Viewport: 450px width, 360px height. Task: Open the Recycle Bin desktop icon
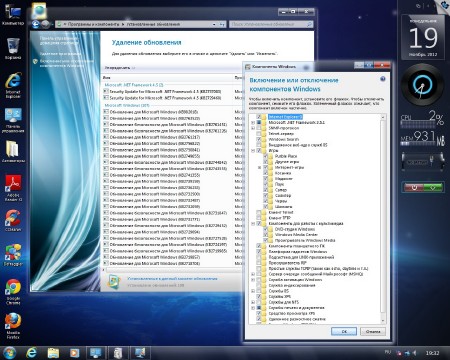13,48
